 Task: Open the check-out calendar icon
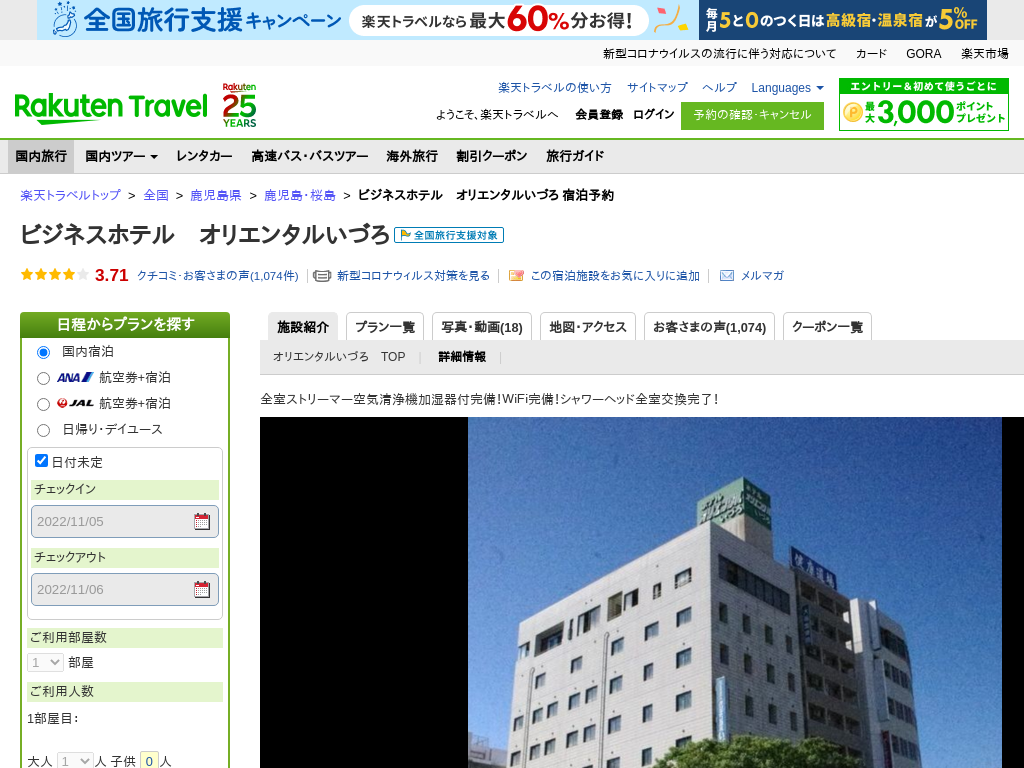coord(202,589)
